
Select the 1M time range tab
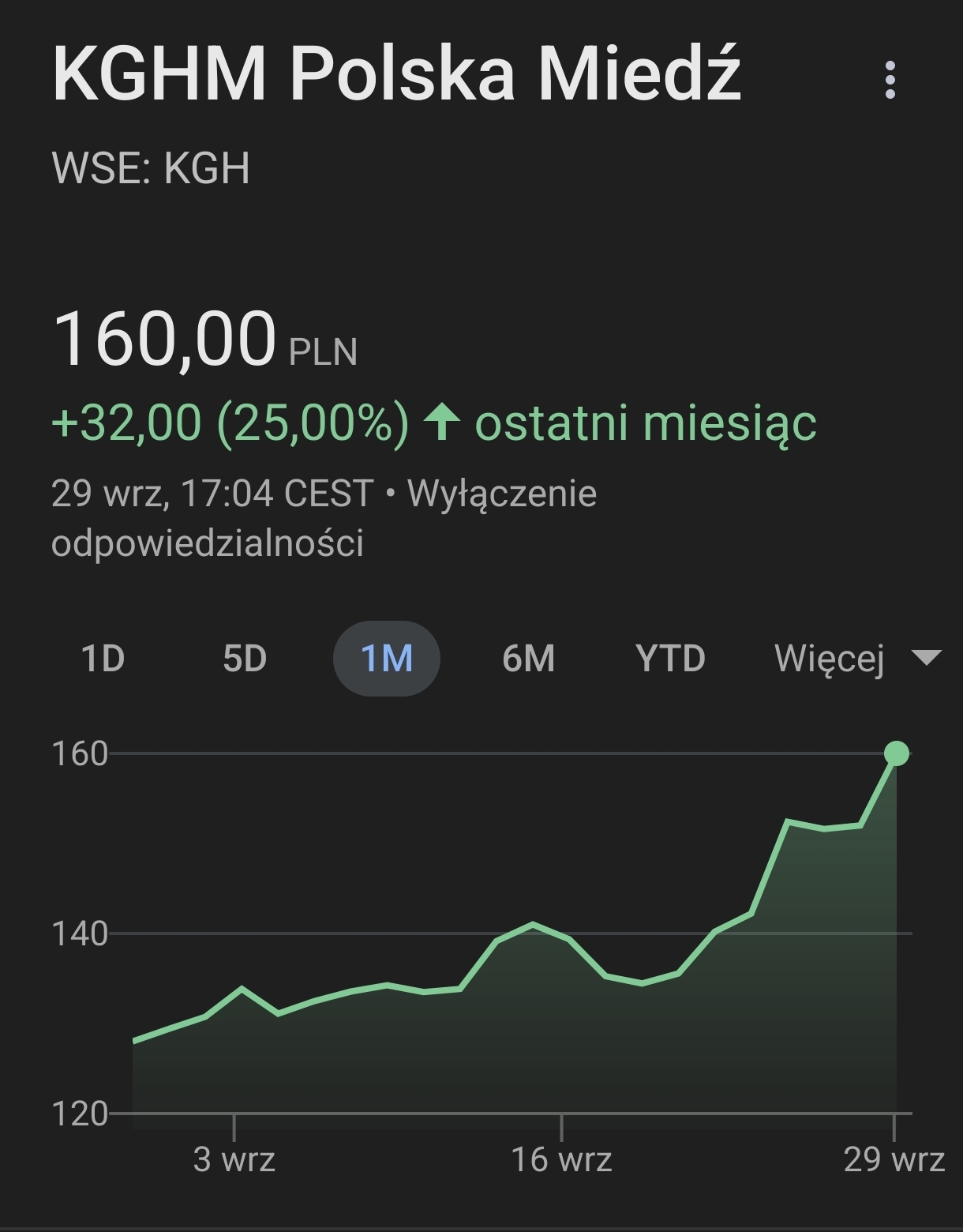pos(386,658)
